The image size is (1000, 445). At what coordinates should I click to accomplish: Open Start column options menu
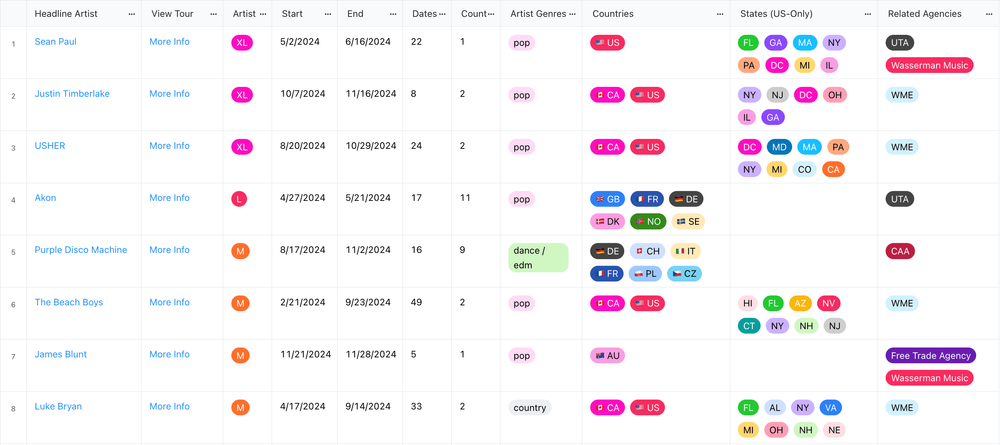coord(328,13)
